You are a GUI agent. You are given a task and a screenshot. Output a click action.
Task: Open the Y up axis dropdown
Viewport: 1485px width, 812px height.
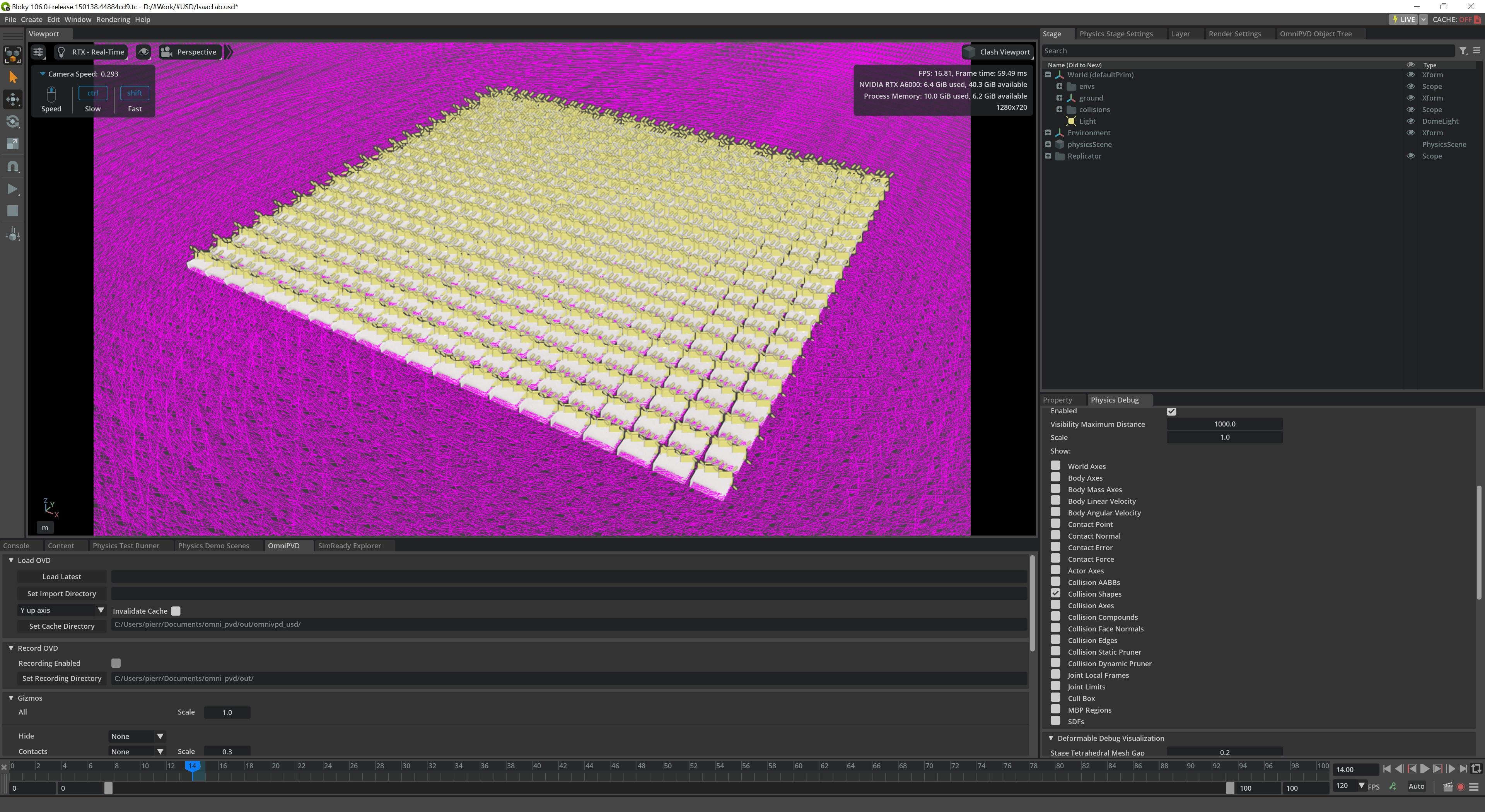61,610
